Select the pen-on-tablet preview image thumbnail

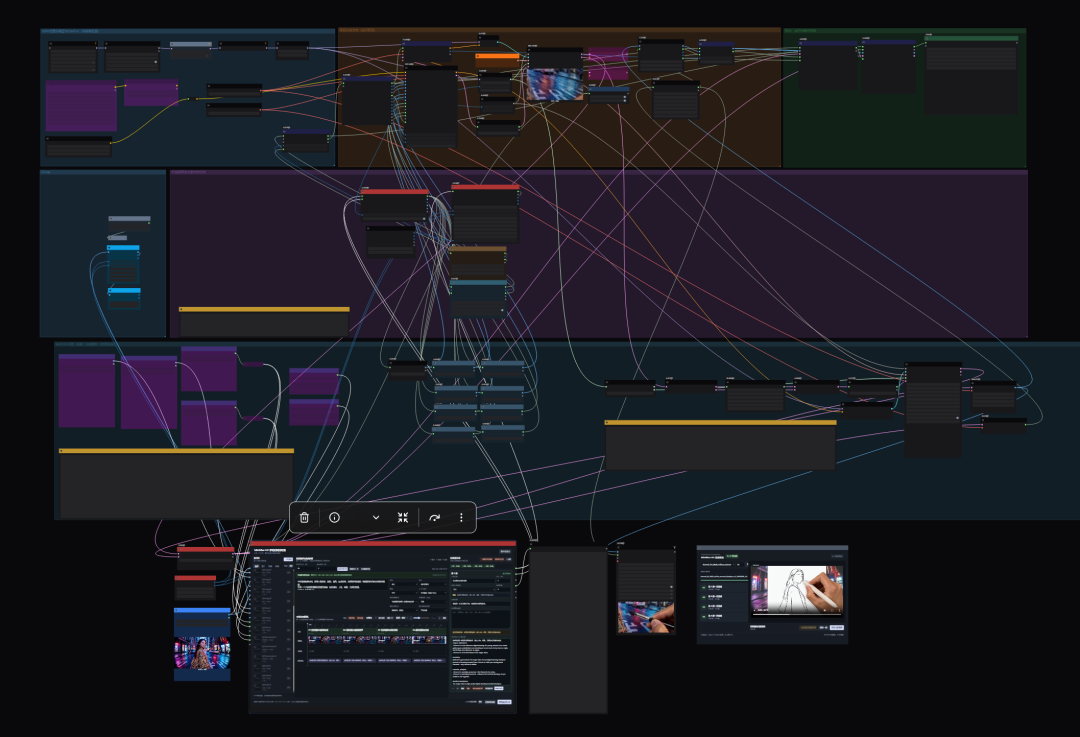coord(645,617)
